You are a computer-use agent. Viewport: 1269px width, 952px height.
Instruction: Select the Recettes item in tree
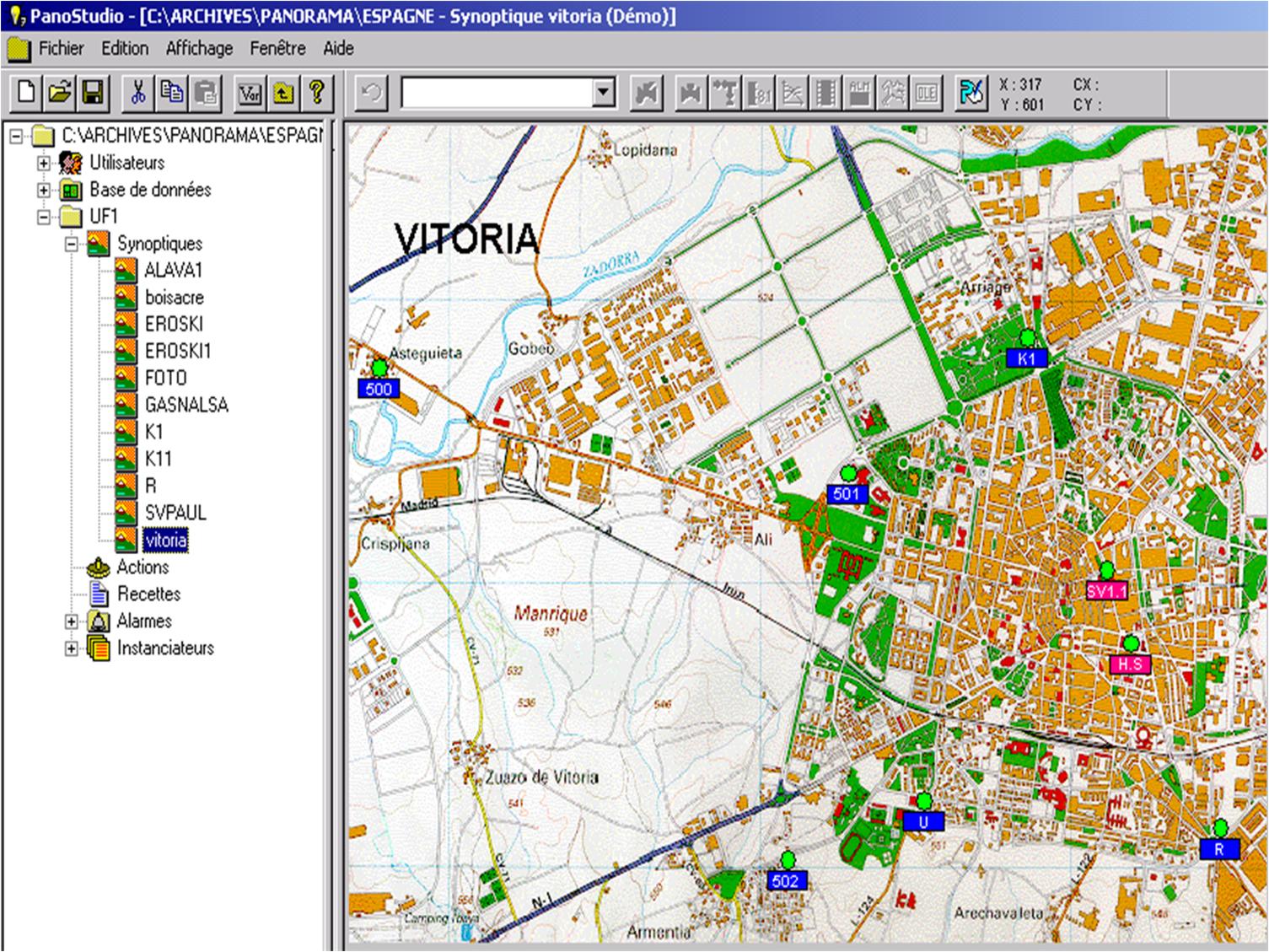148,594
